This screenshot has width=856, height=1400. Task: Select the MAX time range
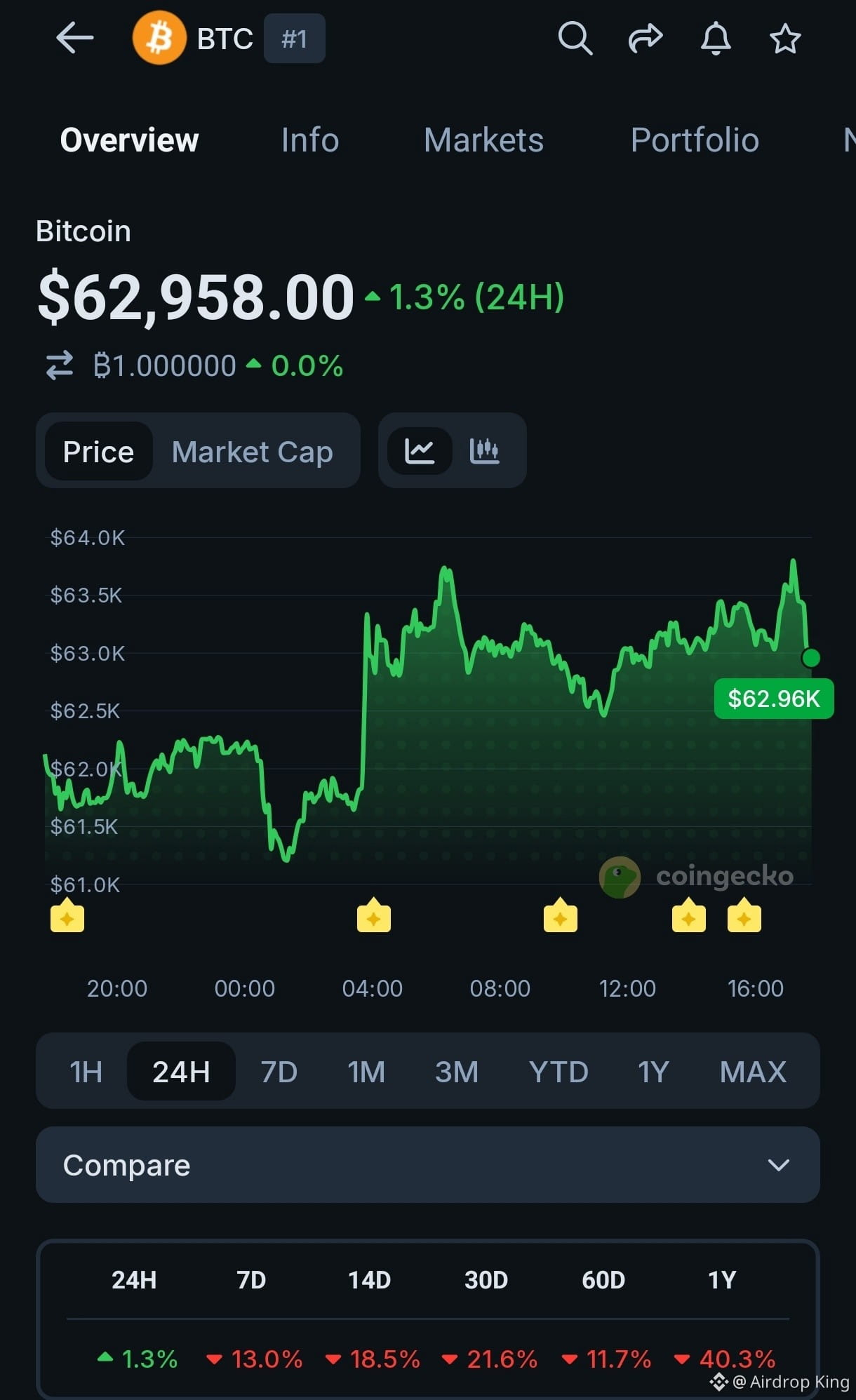point(753,1071)
